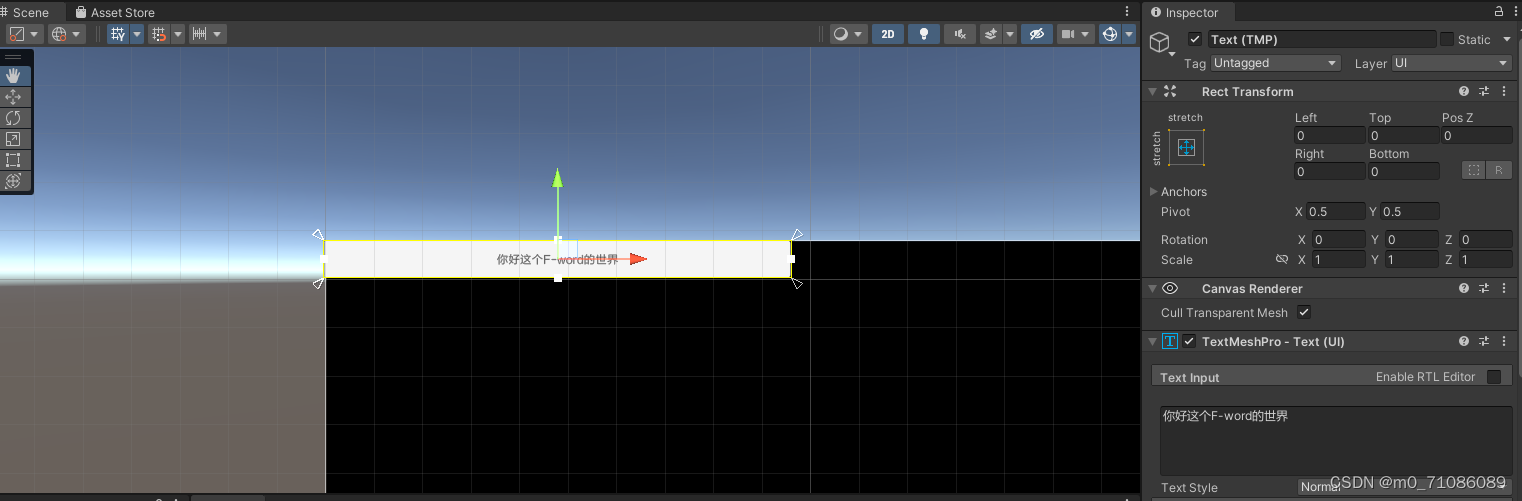Switch to the Scene tab

click(30, 12)
